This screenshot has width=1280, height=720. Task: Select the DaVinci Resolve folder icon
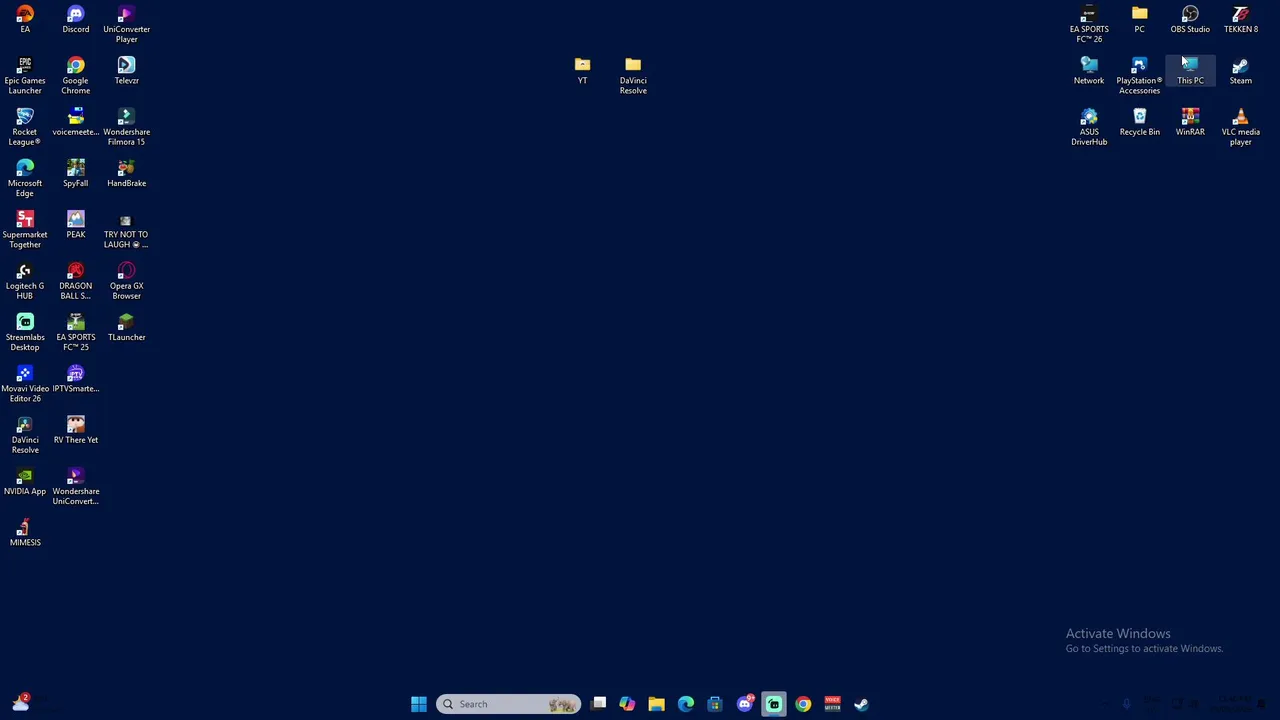(x=633, y=76)
